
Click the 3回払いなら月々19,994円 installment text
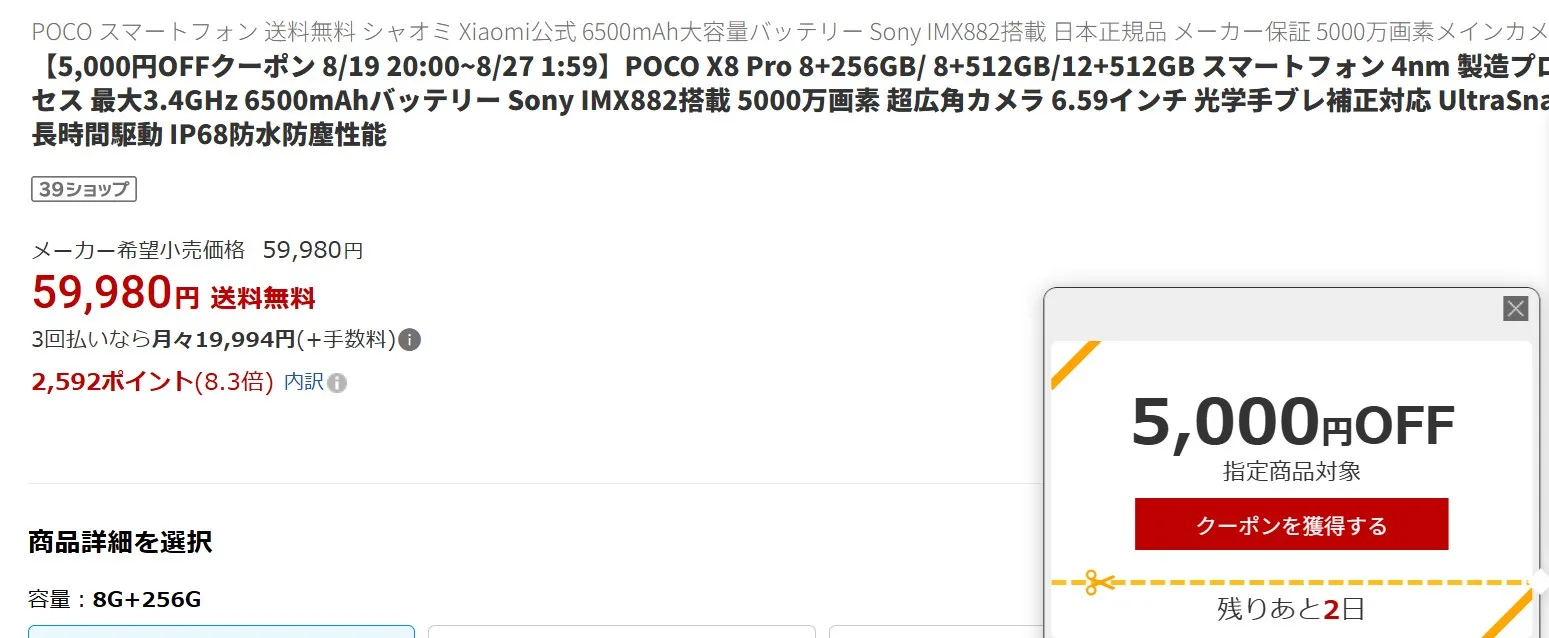pos(164,340)
